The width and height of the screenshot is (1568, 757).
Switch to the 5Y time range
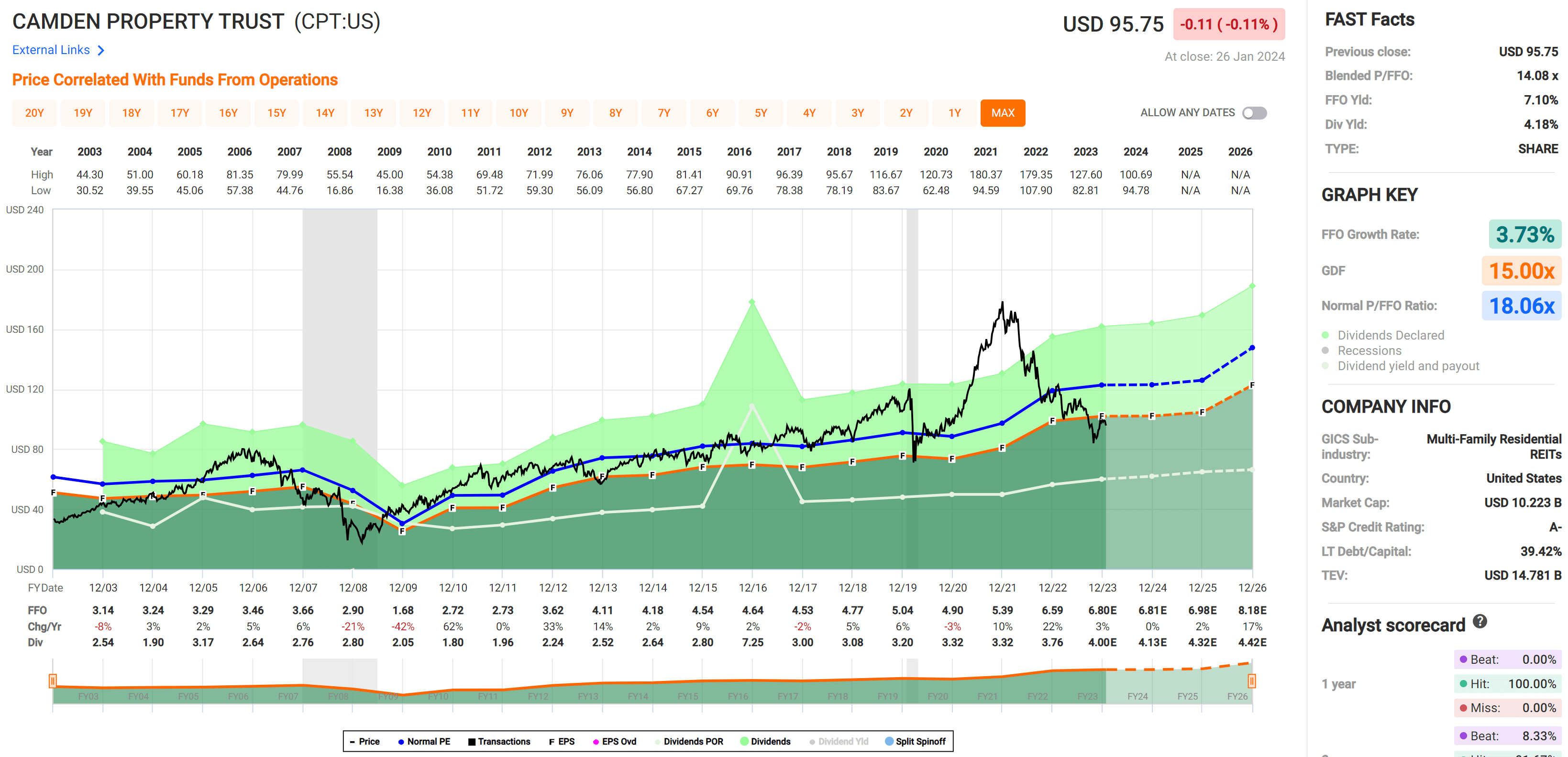click(761, 113)
